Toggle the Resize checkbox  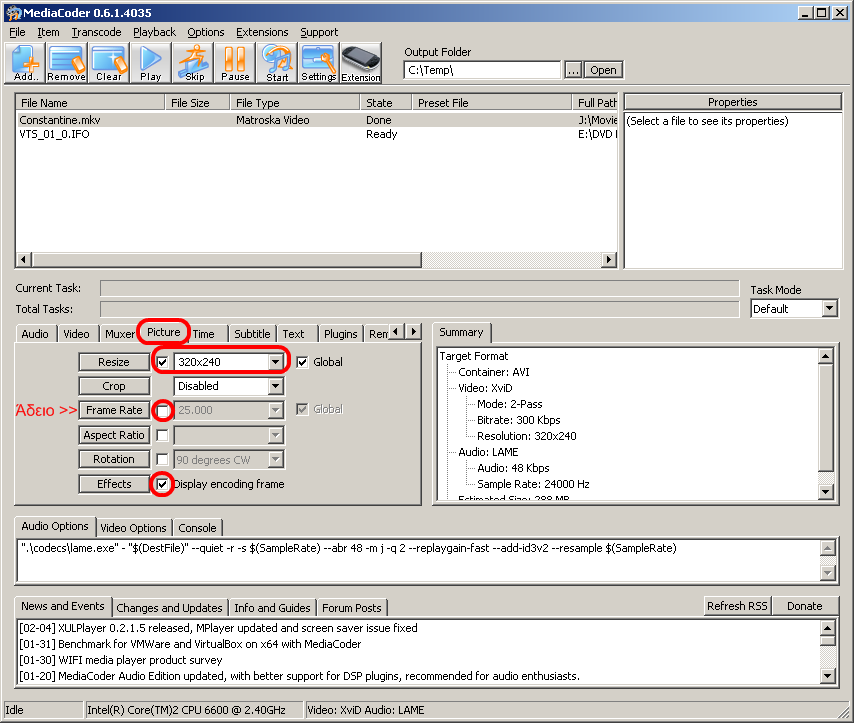click(x=162, y=362)
